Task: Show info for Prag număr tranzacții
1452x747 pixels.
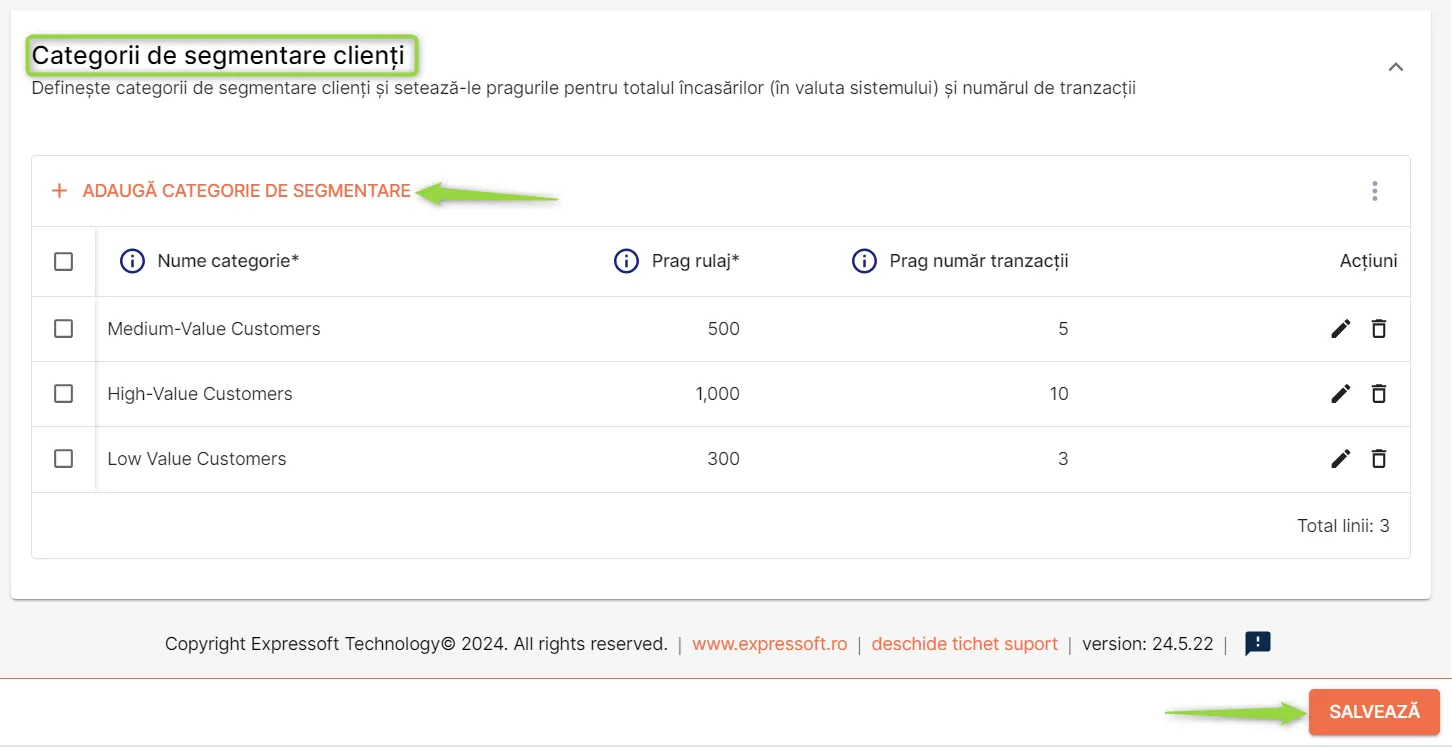Action: (x=864, y=261)
